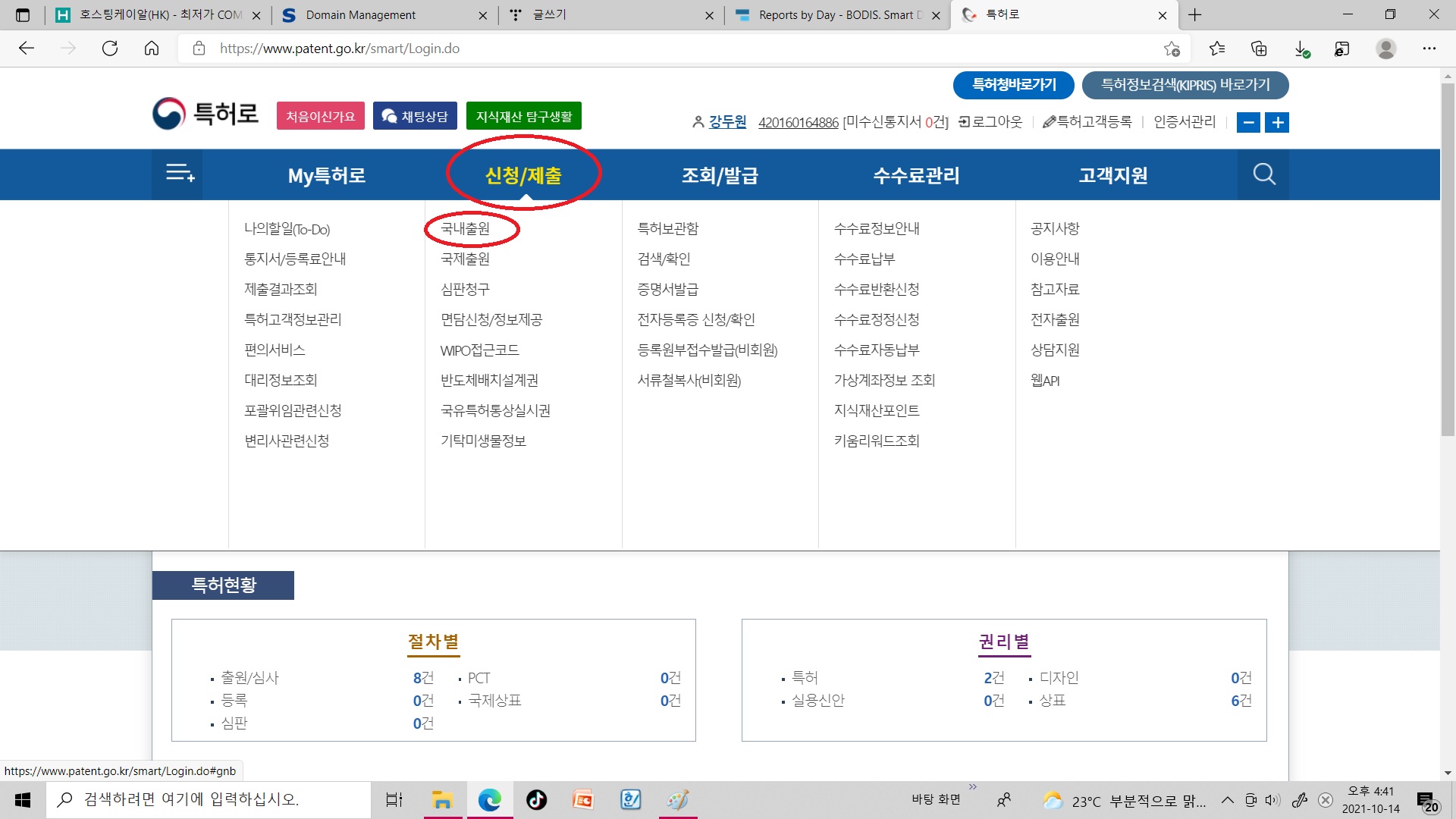Click the 특허로 logo
This screenshot has height=819, width=1456.
click(x=206, y=114)
